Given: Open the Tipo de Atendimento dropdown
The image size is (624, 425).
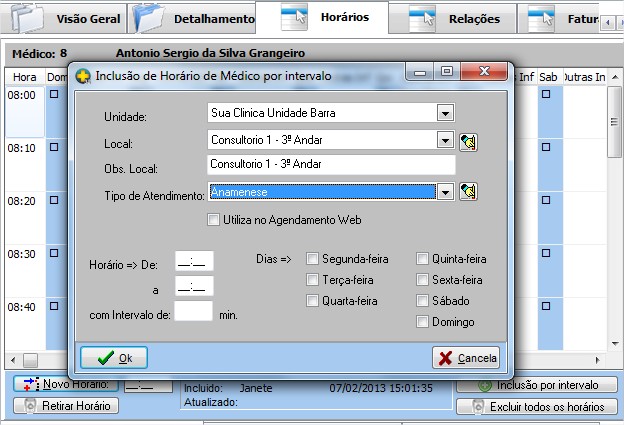Looking at the screenshot, I should point(445,192).
